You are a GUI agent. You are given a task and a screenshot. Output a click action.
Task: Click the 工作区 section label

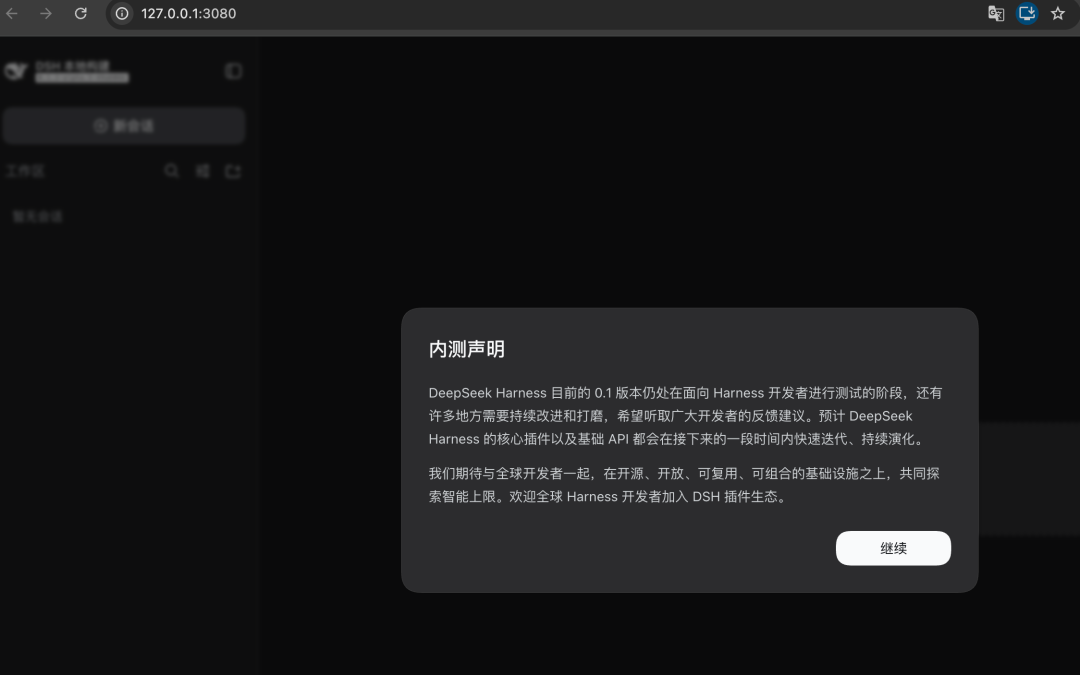25,171
